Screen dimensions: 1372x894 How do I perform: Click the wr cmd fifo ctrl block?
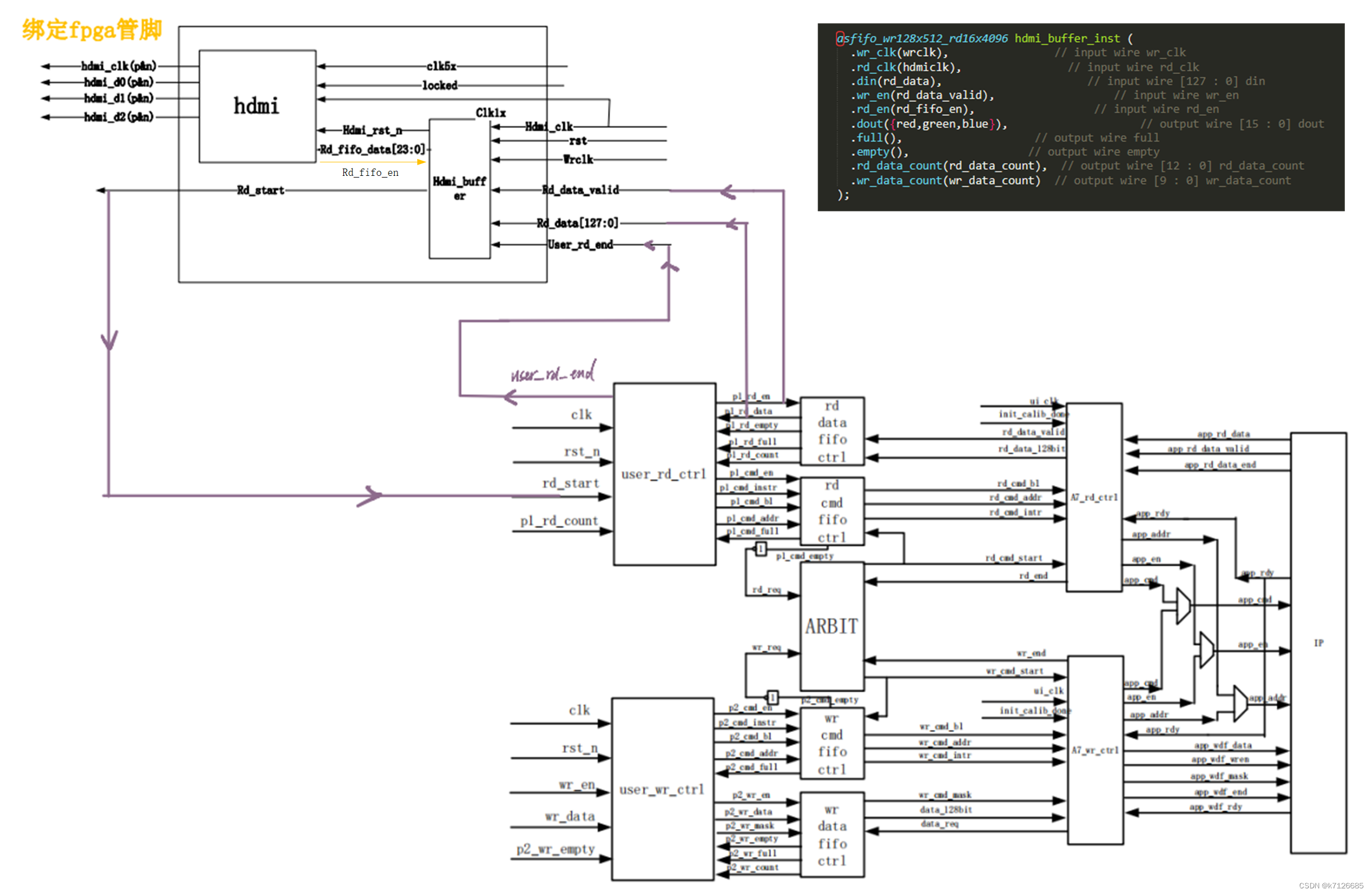(x=832, y=743)
